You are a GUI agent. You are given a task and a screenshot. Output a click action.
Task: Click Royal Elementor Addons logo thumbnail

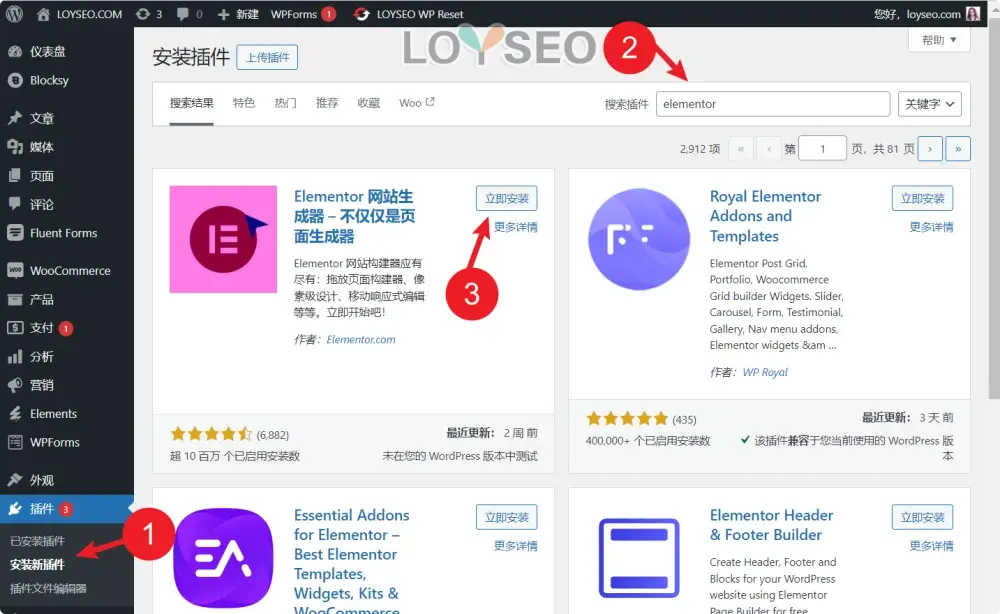coord(639,239)
